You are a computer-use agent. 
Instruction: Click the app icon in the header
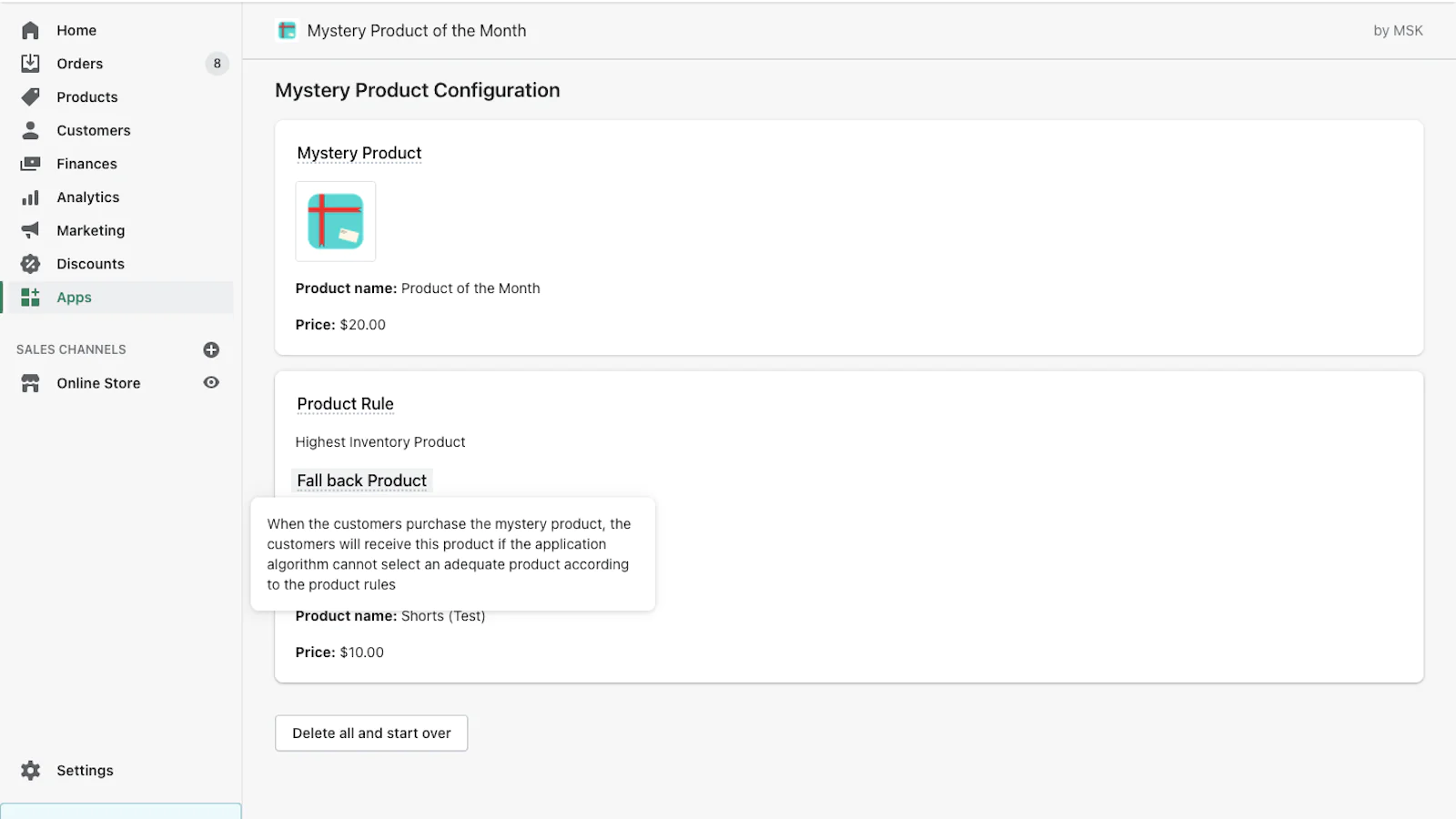coord(287,31)
